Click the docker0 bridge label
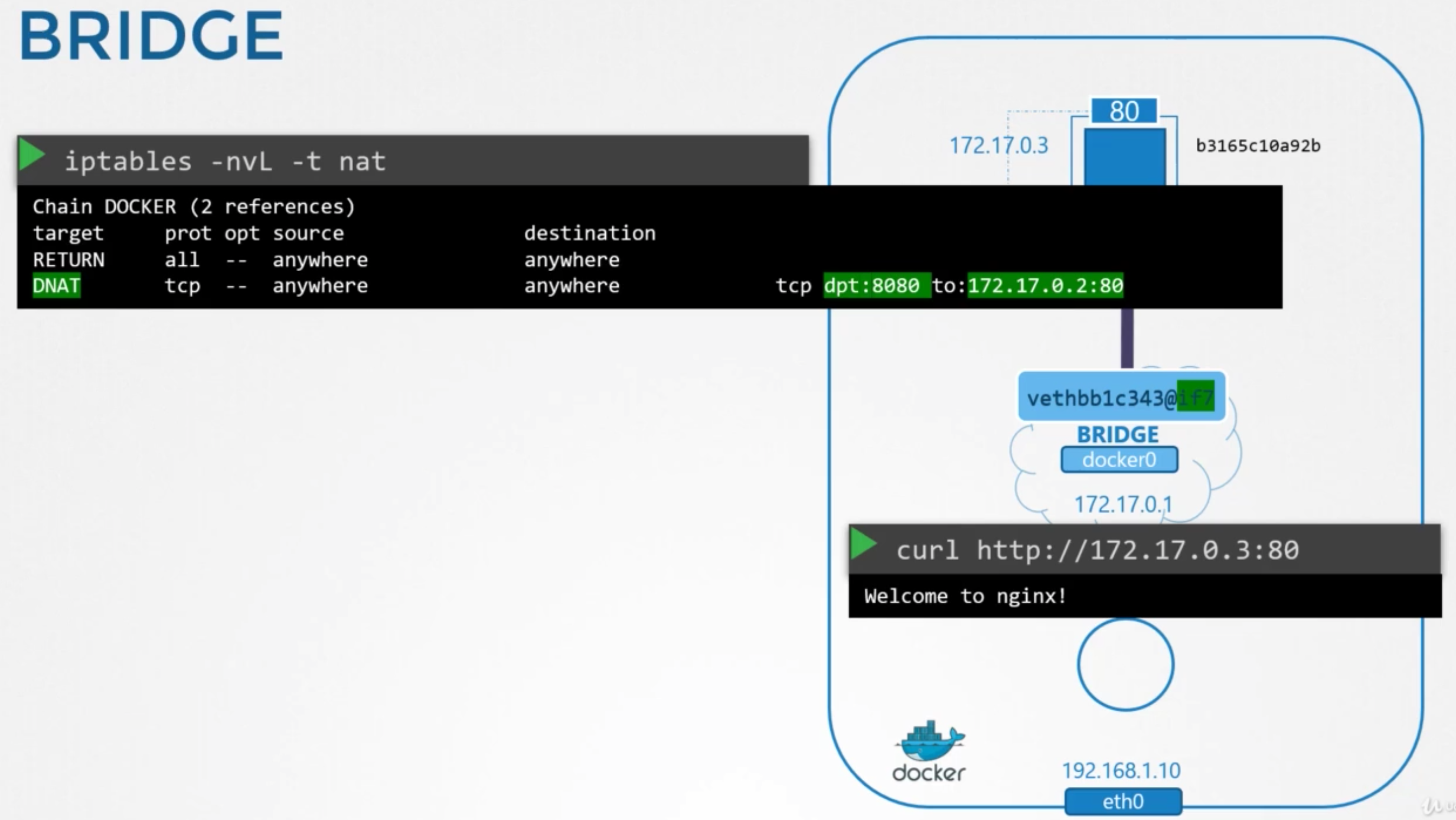Image resolution: width=1456 pixels, height=820 pixels. [x=1119, y=460]
